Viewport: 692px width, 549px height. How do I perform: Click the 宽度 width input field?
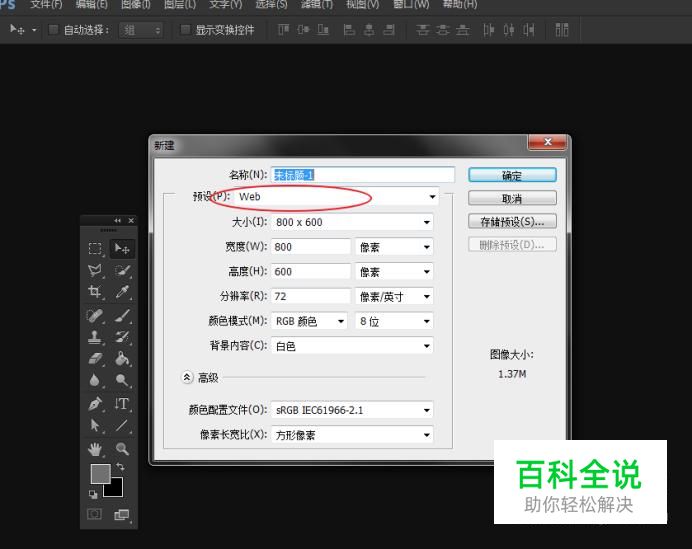(x=311, y=247)
